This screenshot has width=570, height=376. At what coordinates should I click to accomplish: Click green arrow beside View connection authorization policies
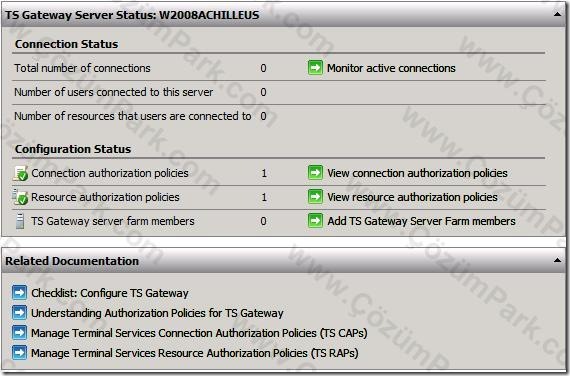click(x=315, y=172)
